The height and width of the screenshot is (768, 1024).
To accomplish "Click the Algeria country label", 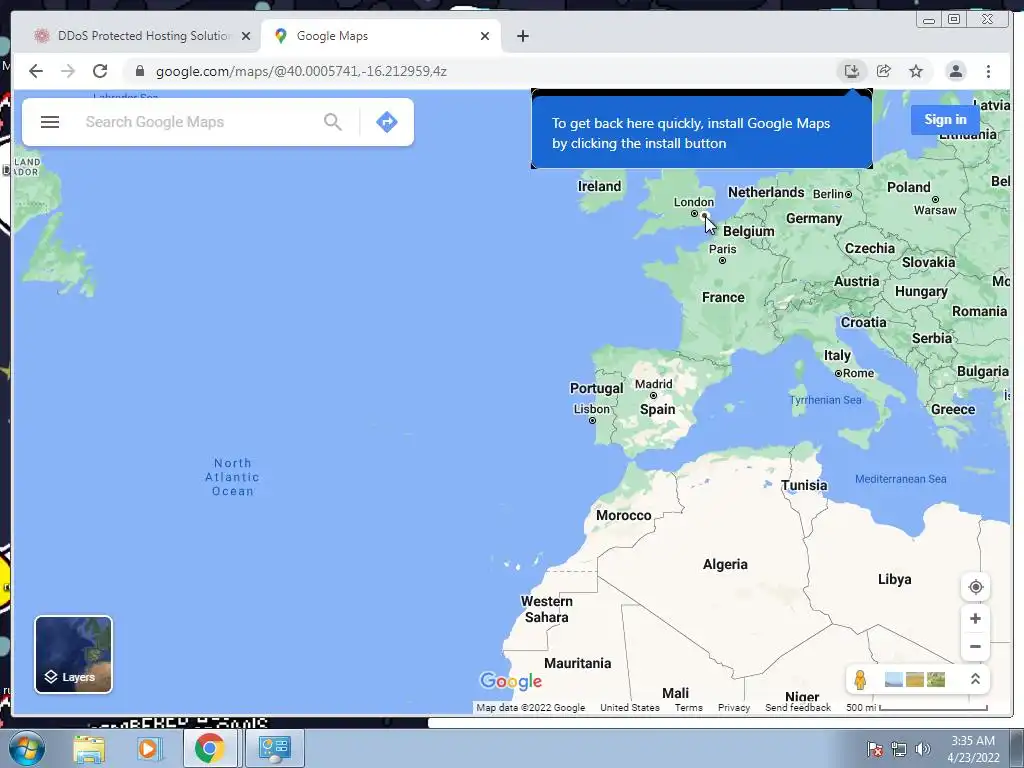I will [x=725, y=564].
